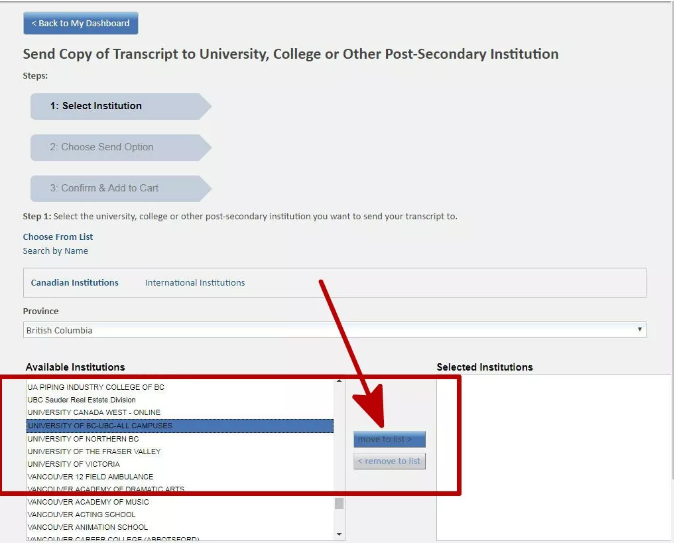Viewport: 674px width, 543px height.
Task: Click the institutions list scroll-down arrow
Action: [339, 534]
